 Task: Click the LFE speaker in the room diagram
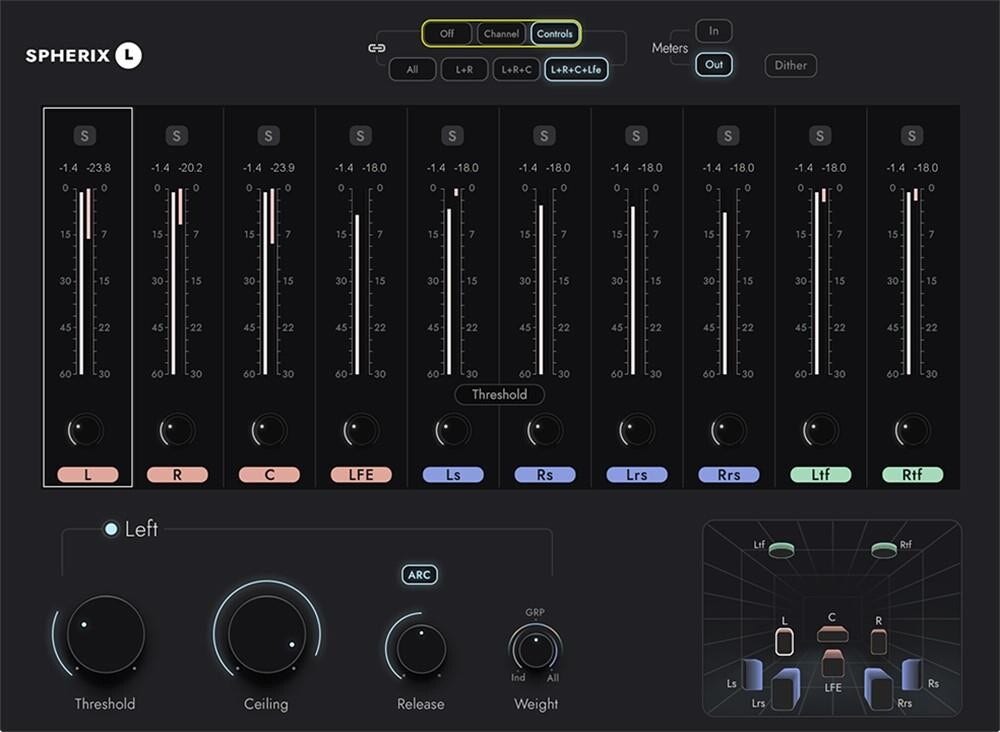pos(833,663)
